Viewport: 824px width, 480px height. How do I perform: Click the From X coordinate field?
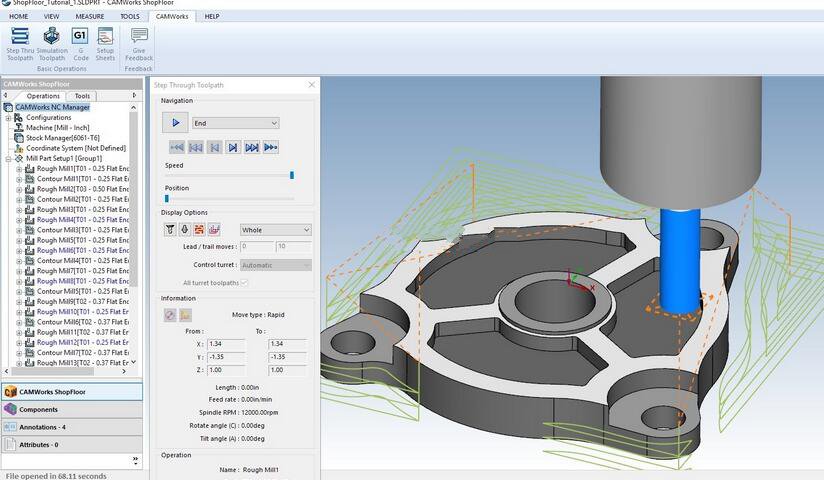pos(226,344)
